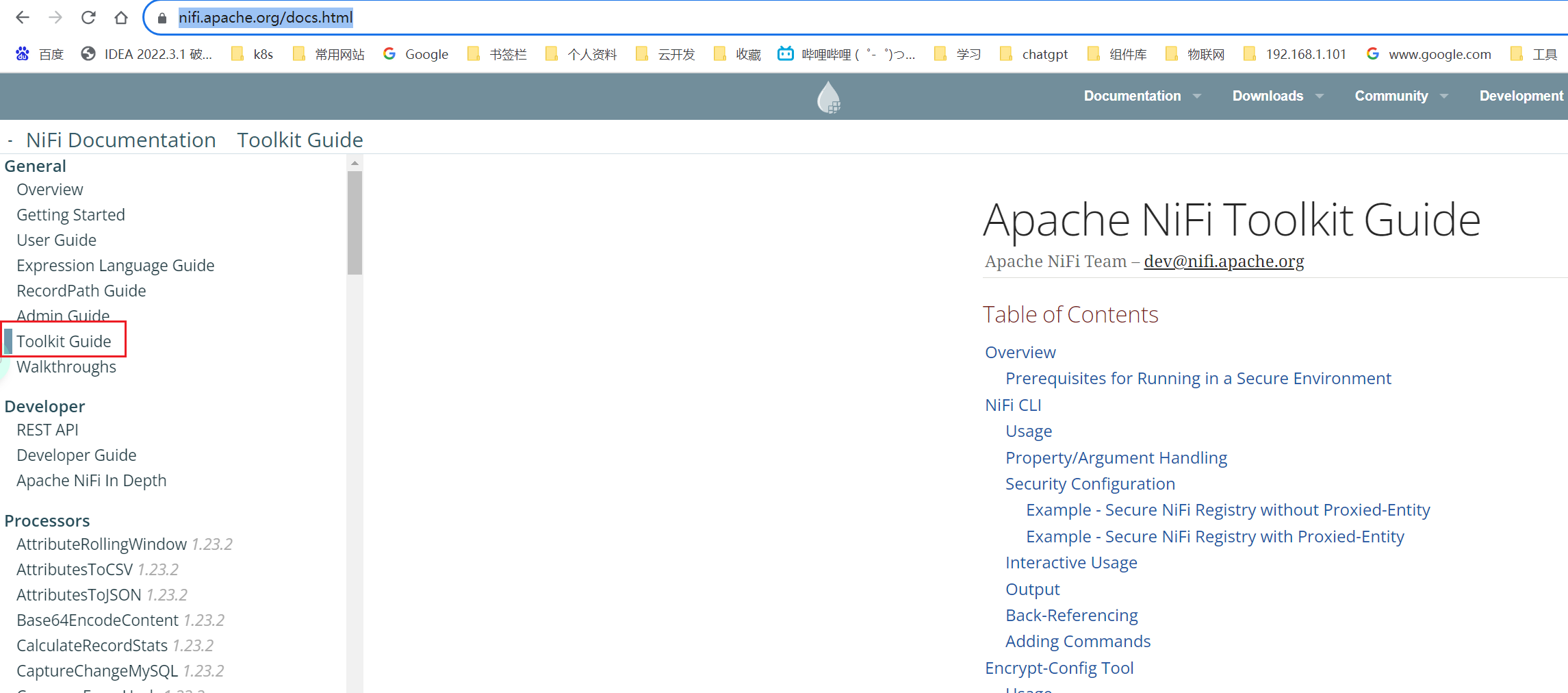Select the Toolkit Guide sidebar item
The width and height of the screenshot is (1568, 693).
click(64, 341)
